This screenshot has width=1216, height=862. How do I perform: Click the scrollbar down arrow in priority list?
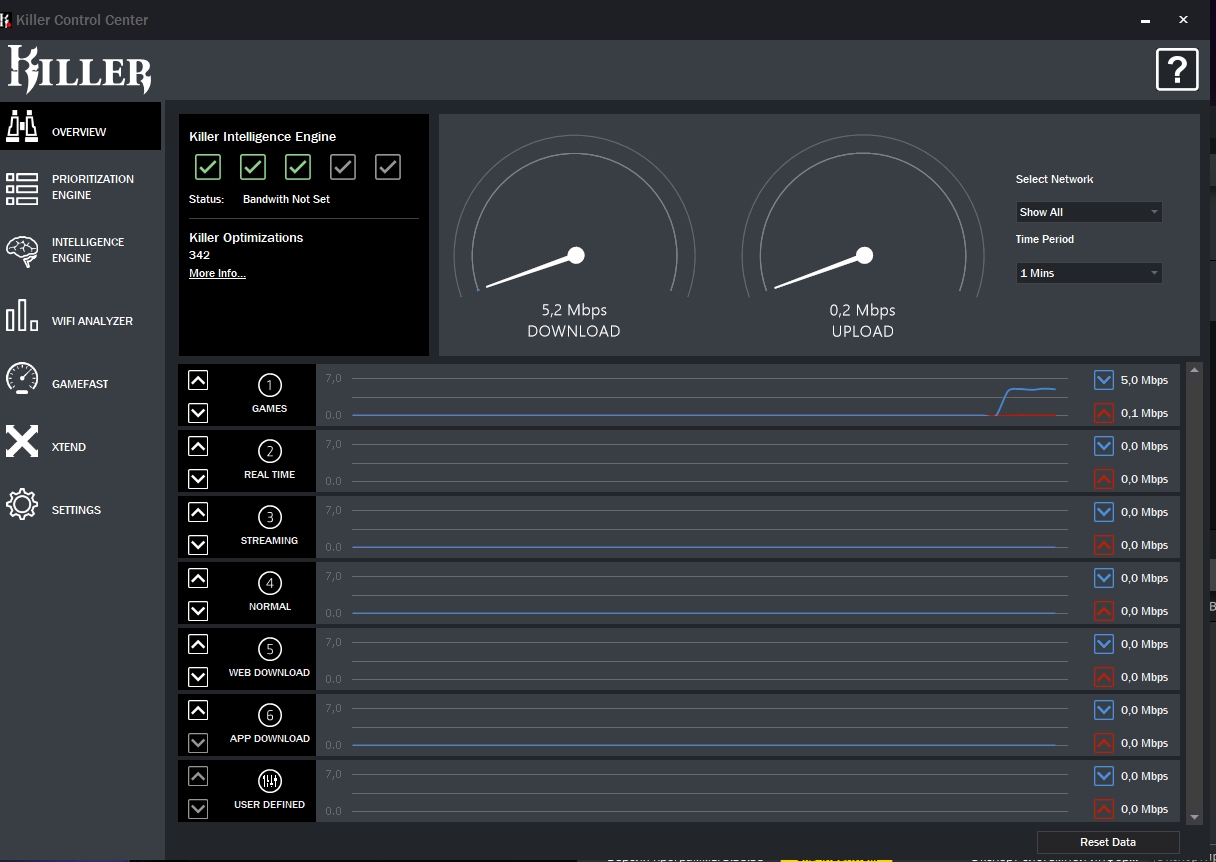(x=1193, y=816)
